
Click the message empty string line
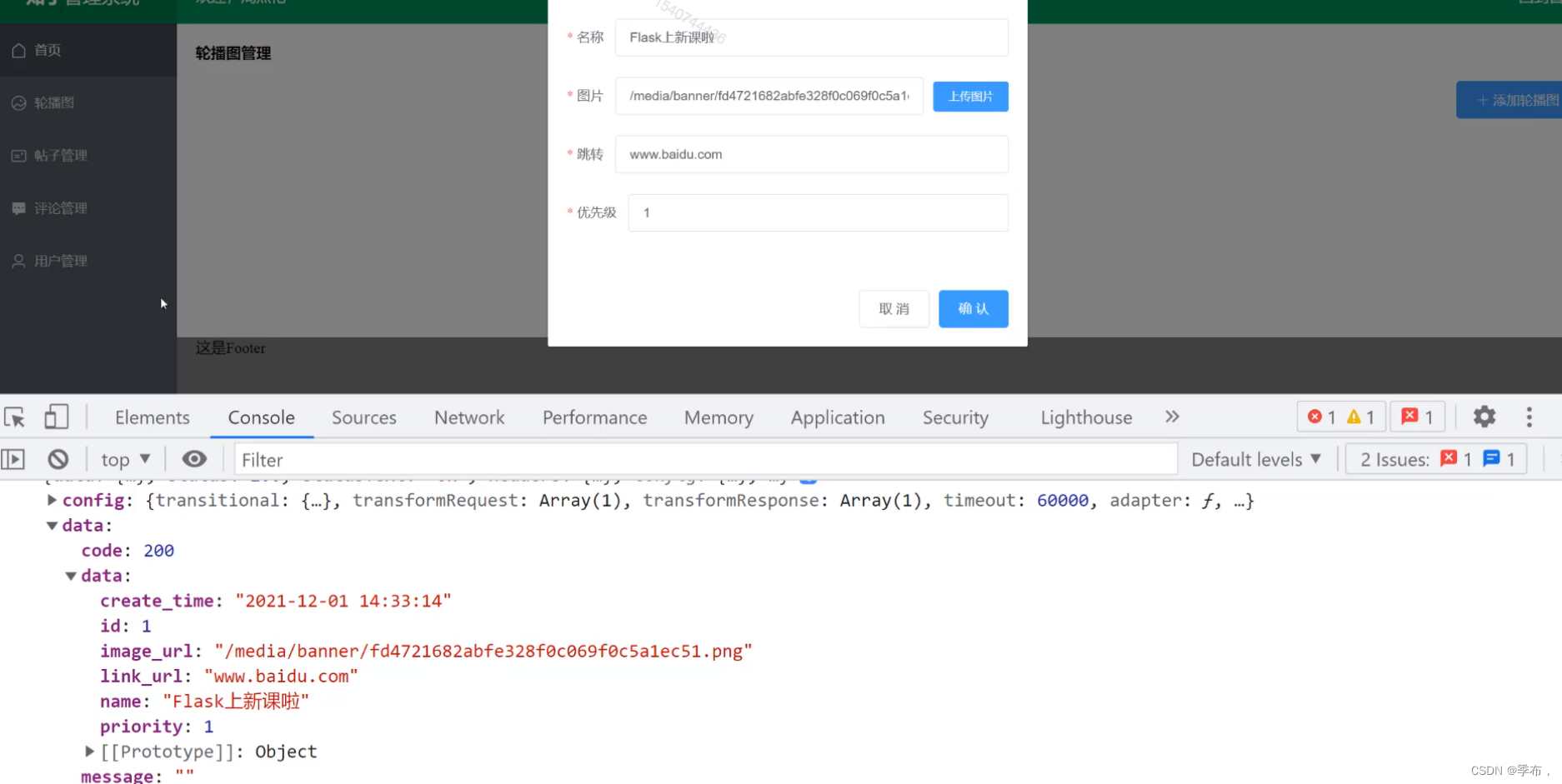click(x=138, y=776)
